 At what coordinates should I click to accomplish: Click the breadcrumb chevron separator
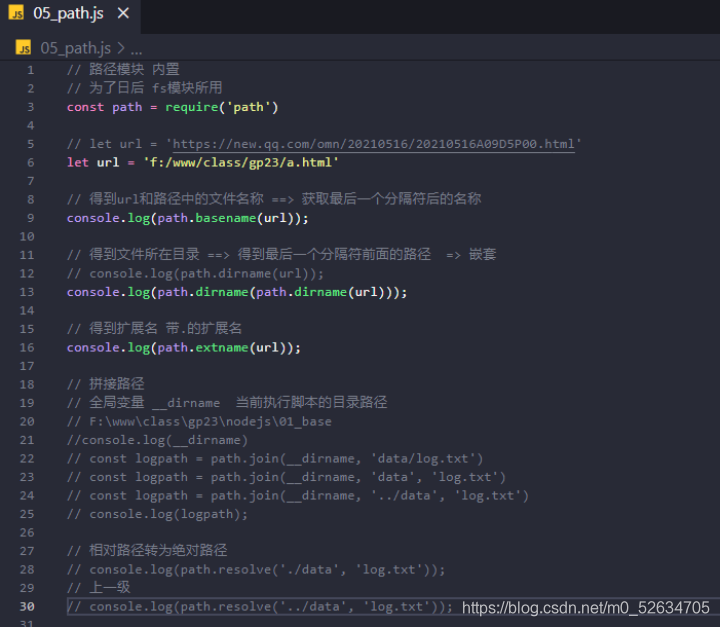click(x=121, y=48)
